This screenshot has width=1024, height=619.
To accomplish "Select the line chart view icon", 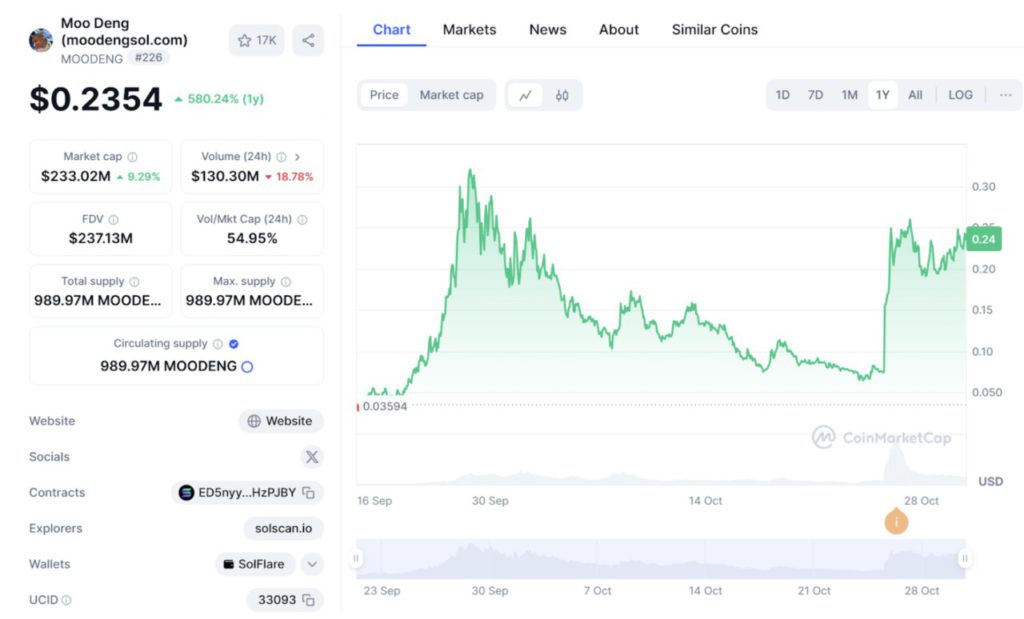I will pos(525,95).
